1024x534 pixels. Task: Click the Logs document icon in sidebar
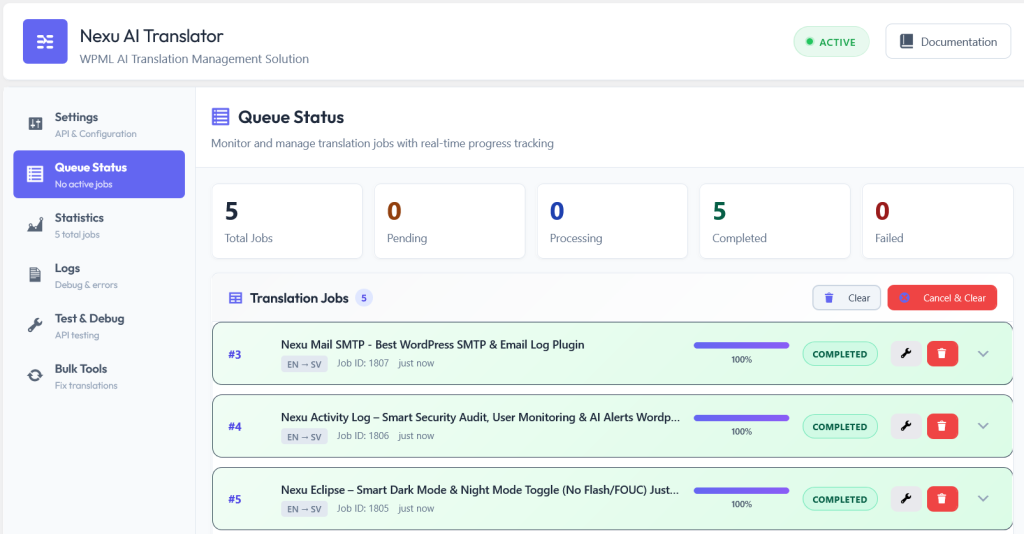click(x=35, y=275)
